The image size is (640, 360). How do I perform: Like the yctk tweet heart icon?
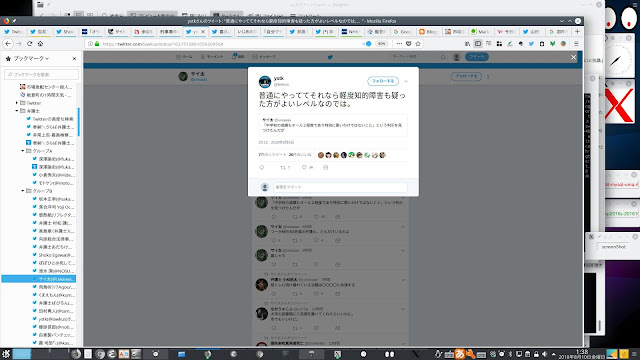pos(304,167)
